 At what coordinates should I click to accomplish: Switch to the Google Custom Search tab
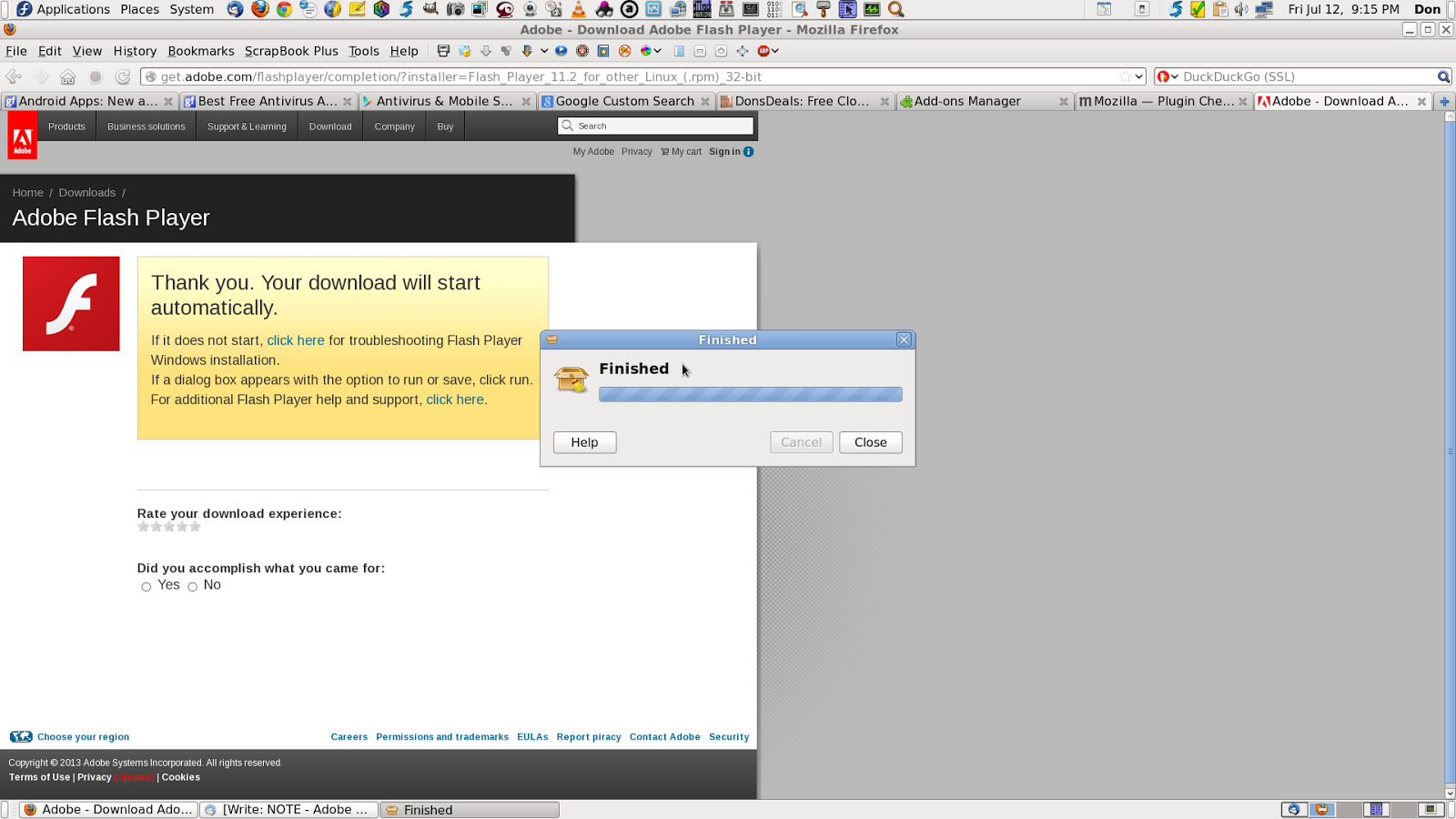[x=625, y=101]
